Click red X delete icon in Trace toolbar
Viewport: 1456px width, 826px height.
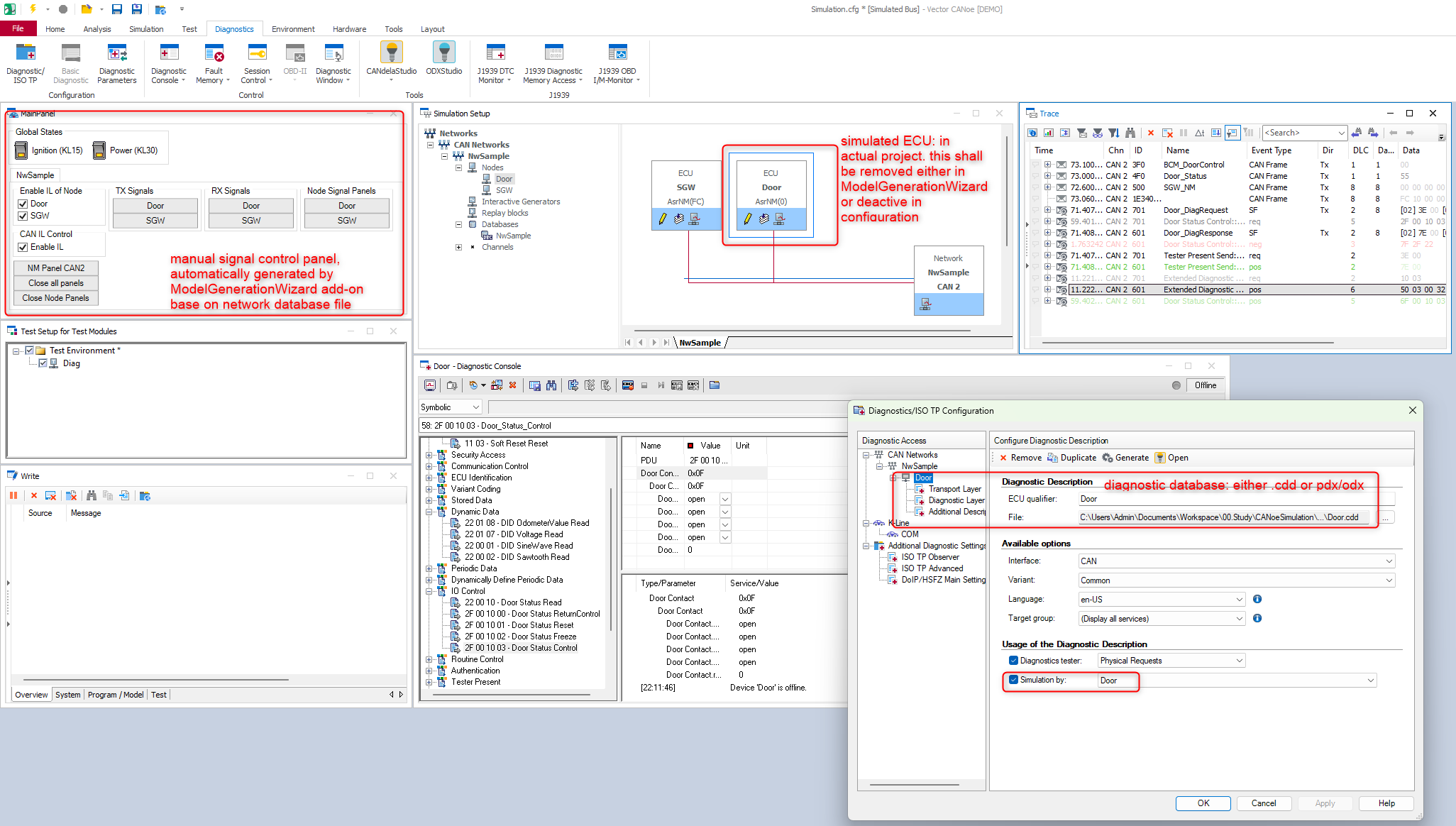[1150, 133]
